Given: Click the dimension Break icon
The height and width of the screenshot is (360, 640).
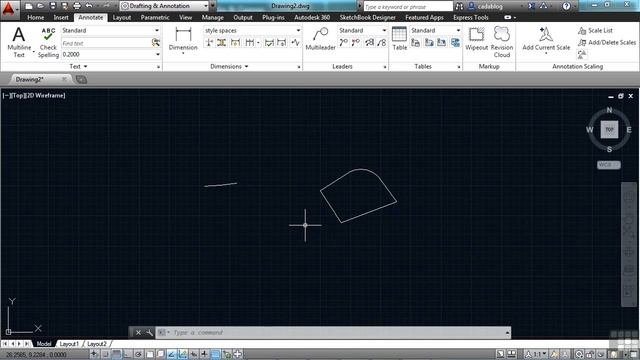Looking at the screenshot, I should (209, 42).
